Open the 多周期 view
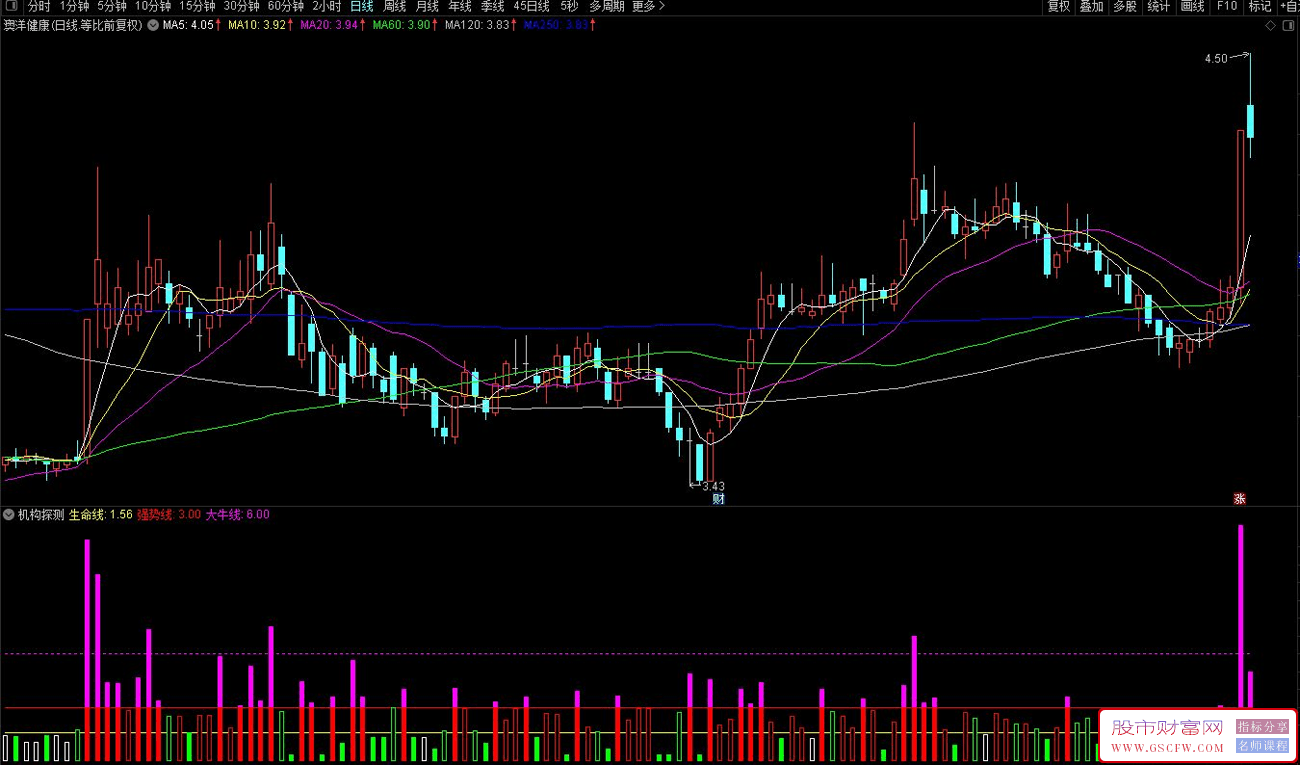Screen dimensions: 1300x765 coord(607,6)
